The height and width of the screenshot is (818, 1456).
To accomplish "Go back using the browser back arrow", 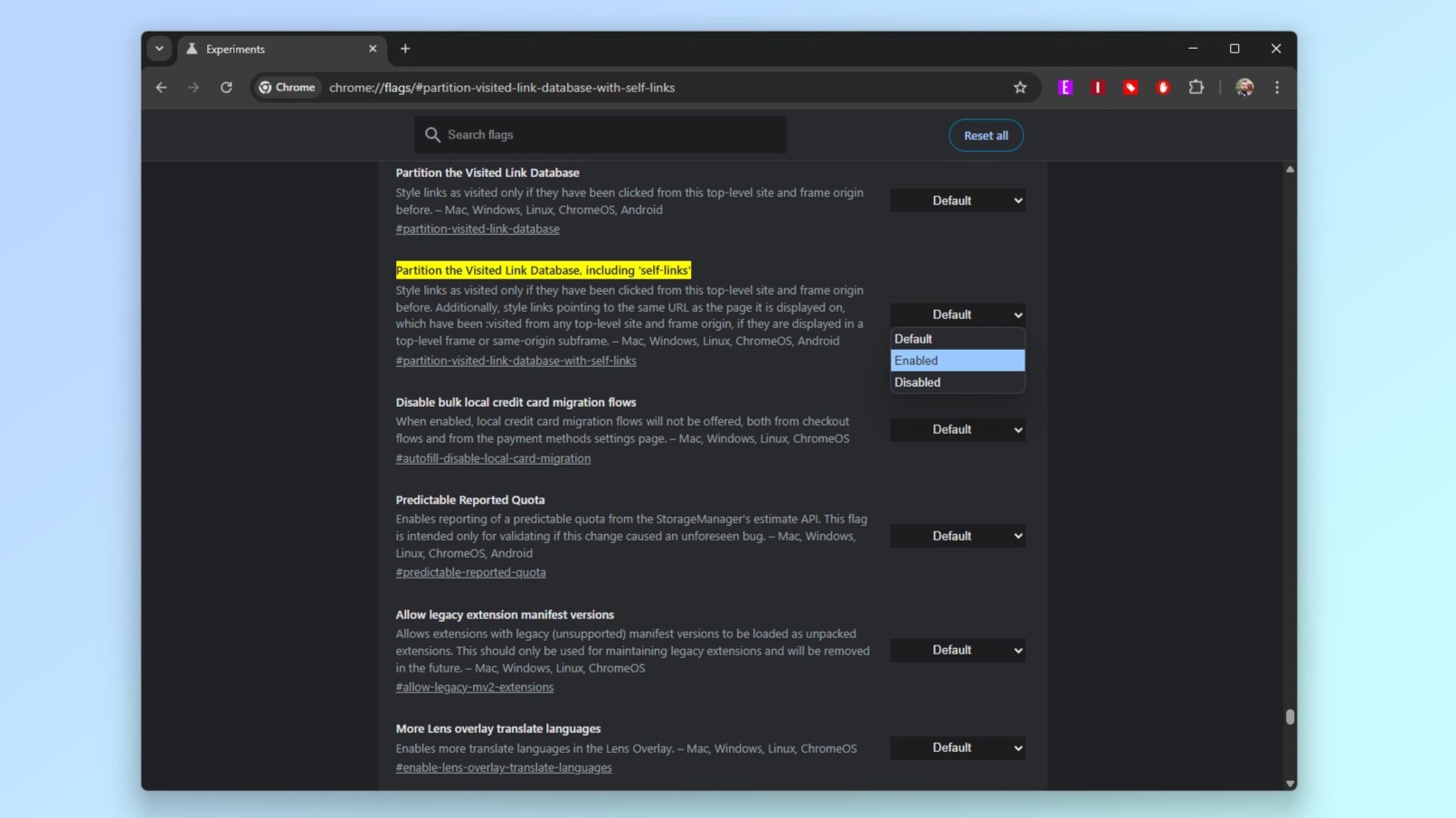I will click(161, 88).
